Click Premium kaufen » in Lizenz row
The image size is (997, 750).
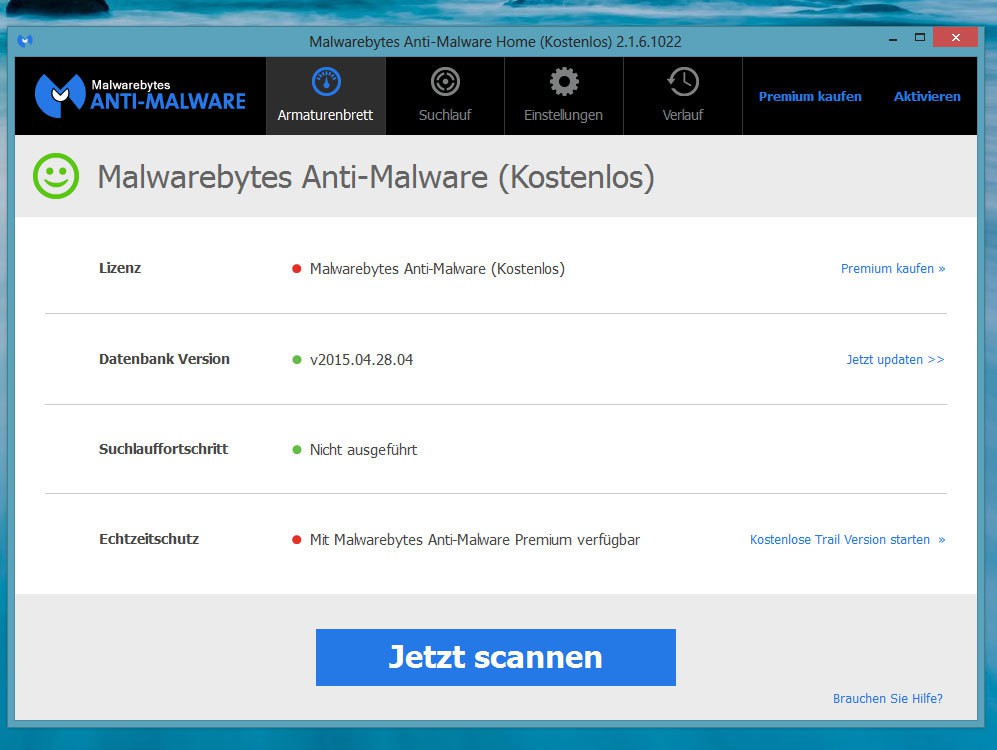tap(892, 269)
